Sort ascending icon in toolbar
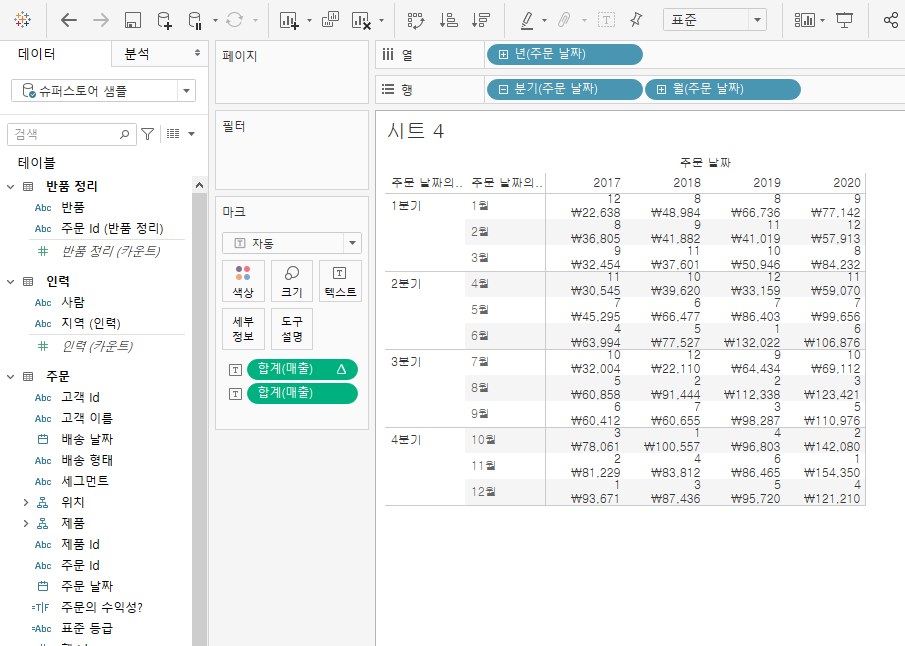Image resolution: width=905 pixels, height=646 pixels. pyautogui.click(x=448, y=20)
